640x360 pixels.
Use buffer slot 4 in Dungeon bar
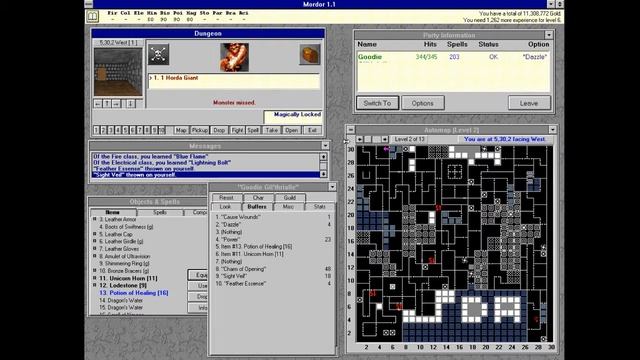pyautogui.click(x=118, y=130)
